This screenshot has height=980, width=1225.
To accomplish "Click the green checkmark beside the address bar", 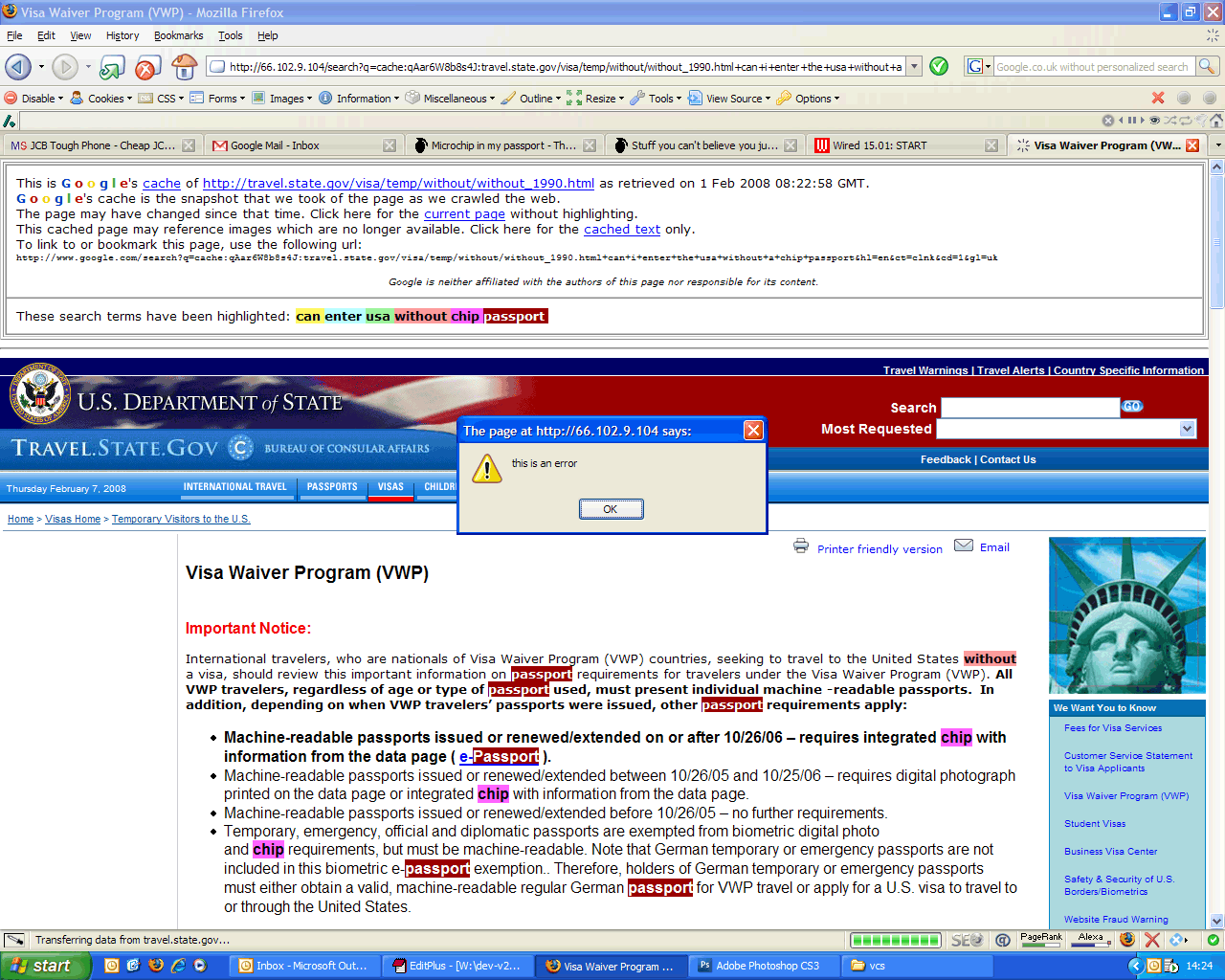I will [939, 66].
